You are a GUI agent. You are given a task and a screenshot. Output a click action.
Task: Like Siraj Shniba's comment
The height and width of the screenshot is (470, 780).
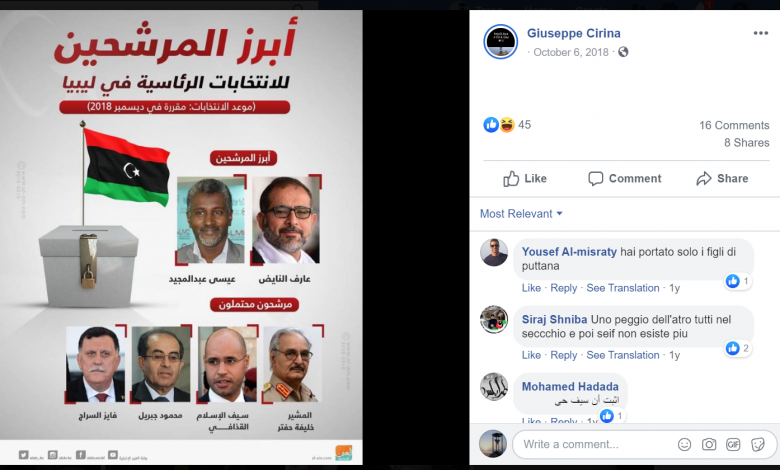(x=531, y=355)
